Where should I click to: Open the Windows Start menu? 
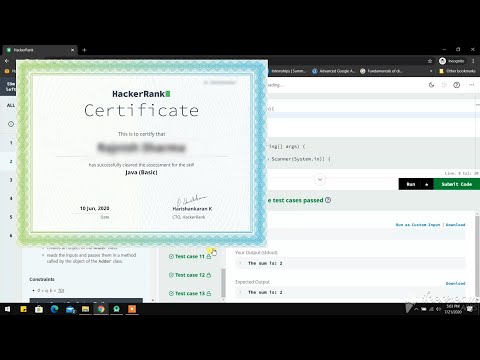[7, 309]
